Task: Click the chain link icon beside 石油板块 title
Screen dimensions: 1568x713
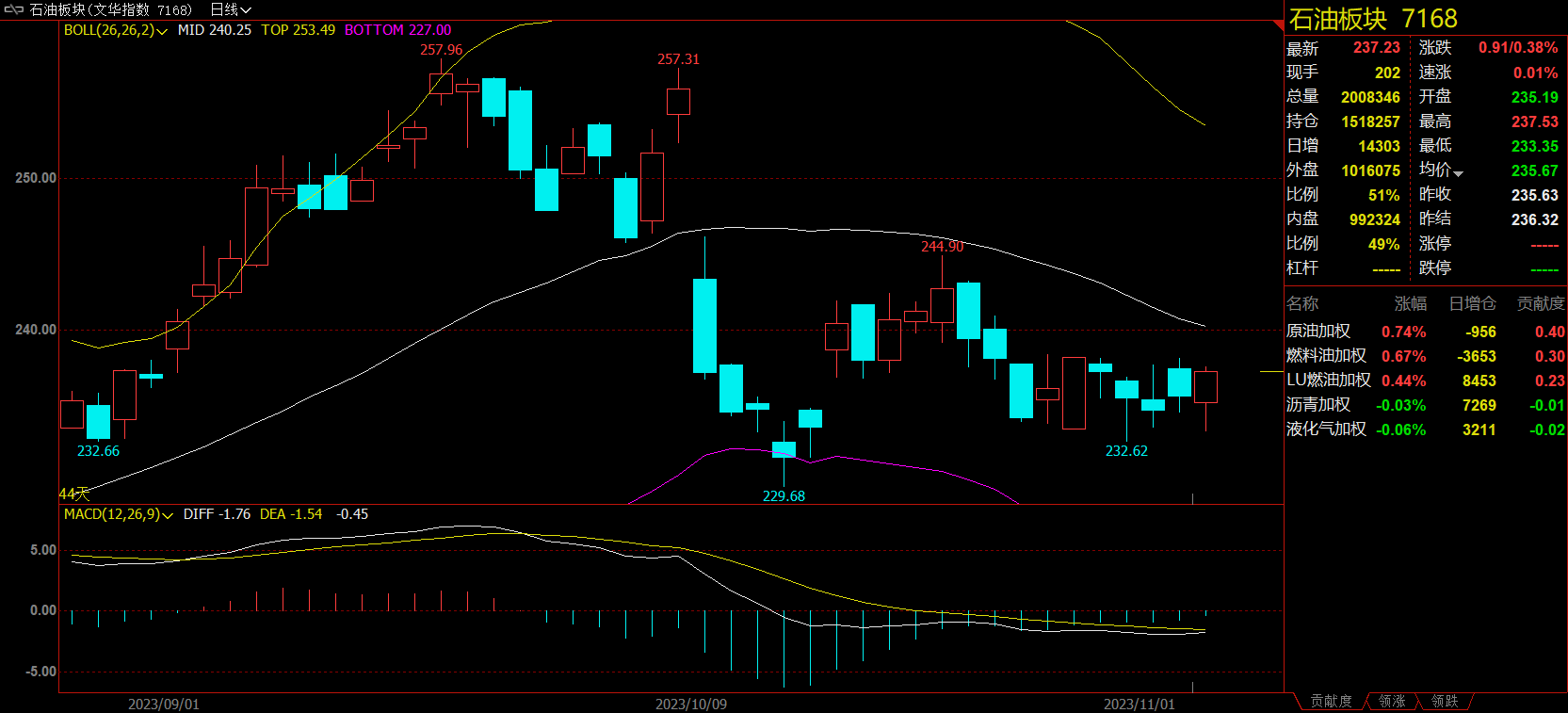Action: [x=14, y=9]
